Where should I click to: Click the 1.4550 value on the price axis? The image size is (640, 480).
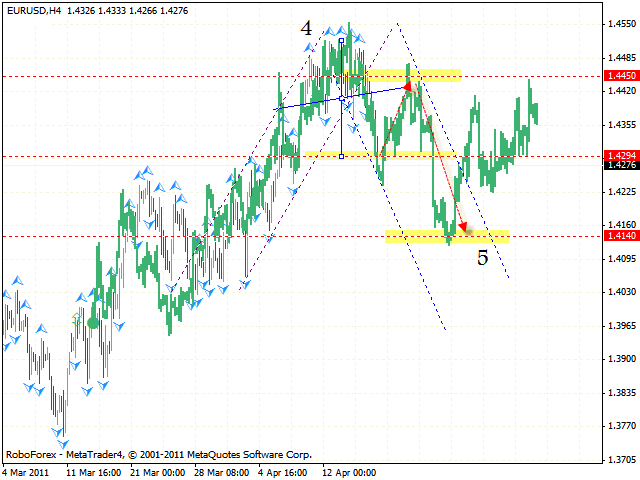[618, 23]
